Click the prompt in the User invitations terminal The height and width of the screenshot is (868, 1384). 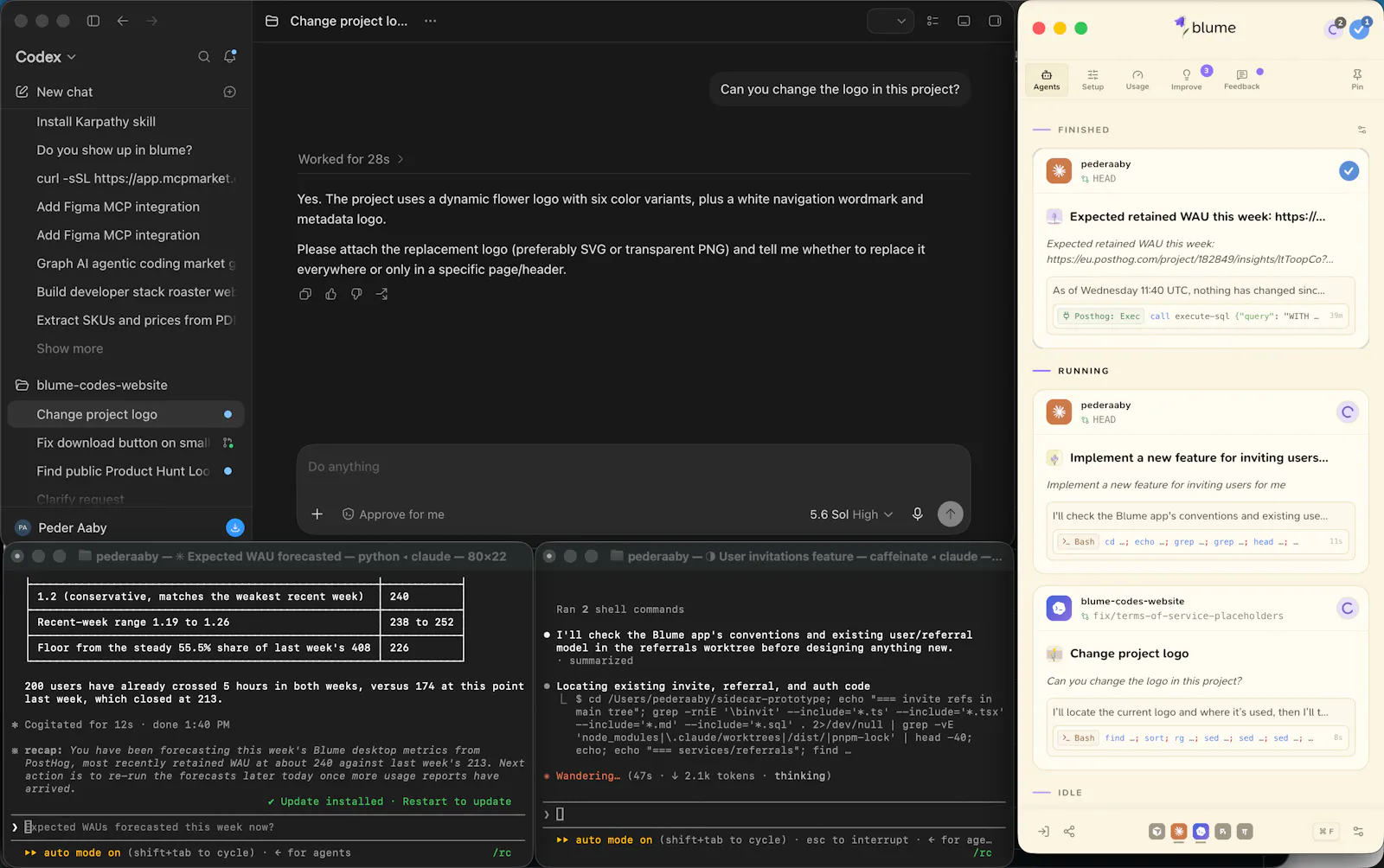(x=775, y=814)
